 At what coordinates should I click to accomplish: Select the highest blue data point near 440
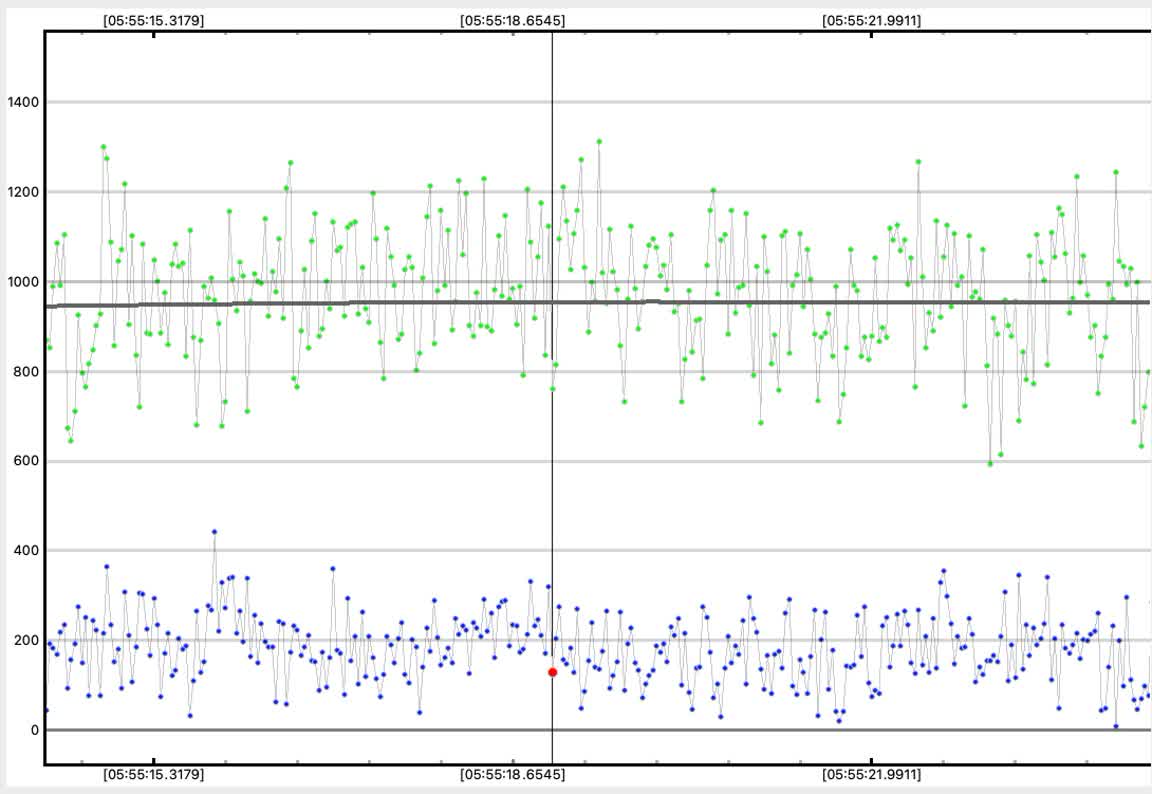point(214,532)
